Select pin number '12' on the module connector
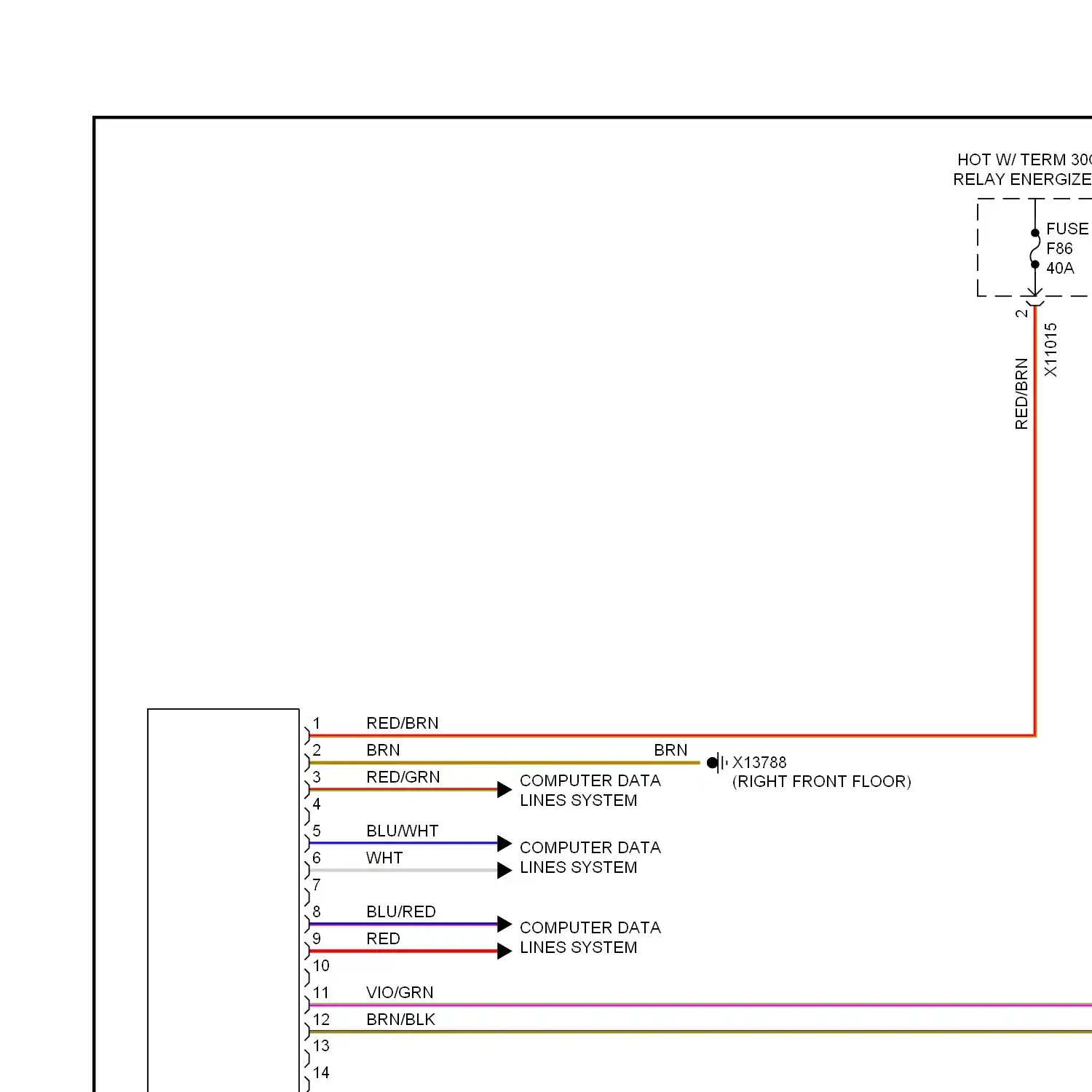 click(x=321, y=1019)
